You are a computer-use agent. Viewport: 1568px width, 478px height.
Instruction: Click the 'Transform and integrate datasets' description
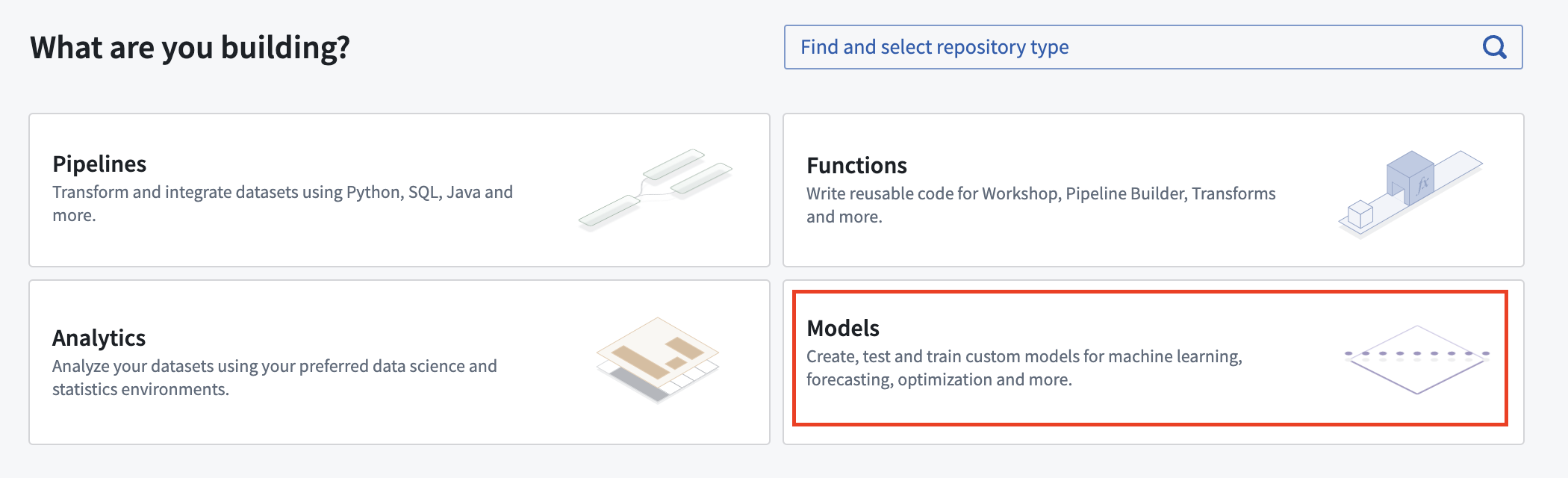pos(282,203)
